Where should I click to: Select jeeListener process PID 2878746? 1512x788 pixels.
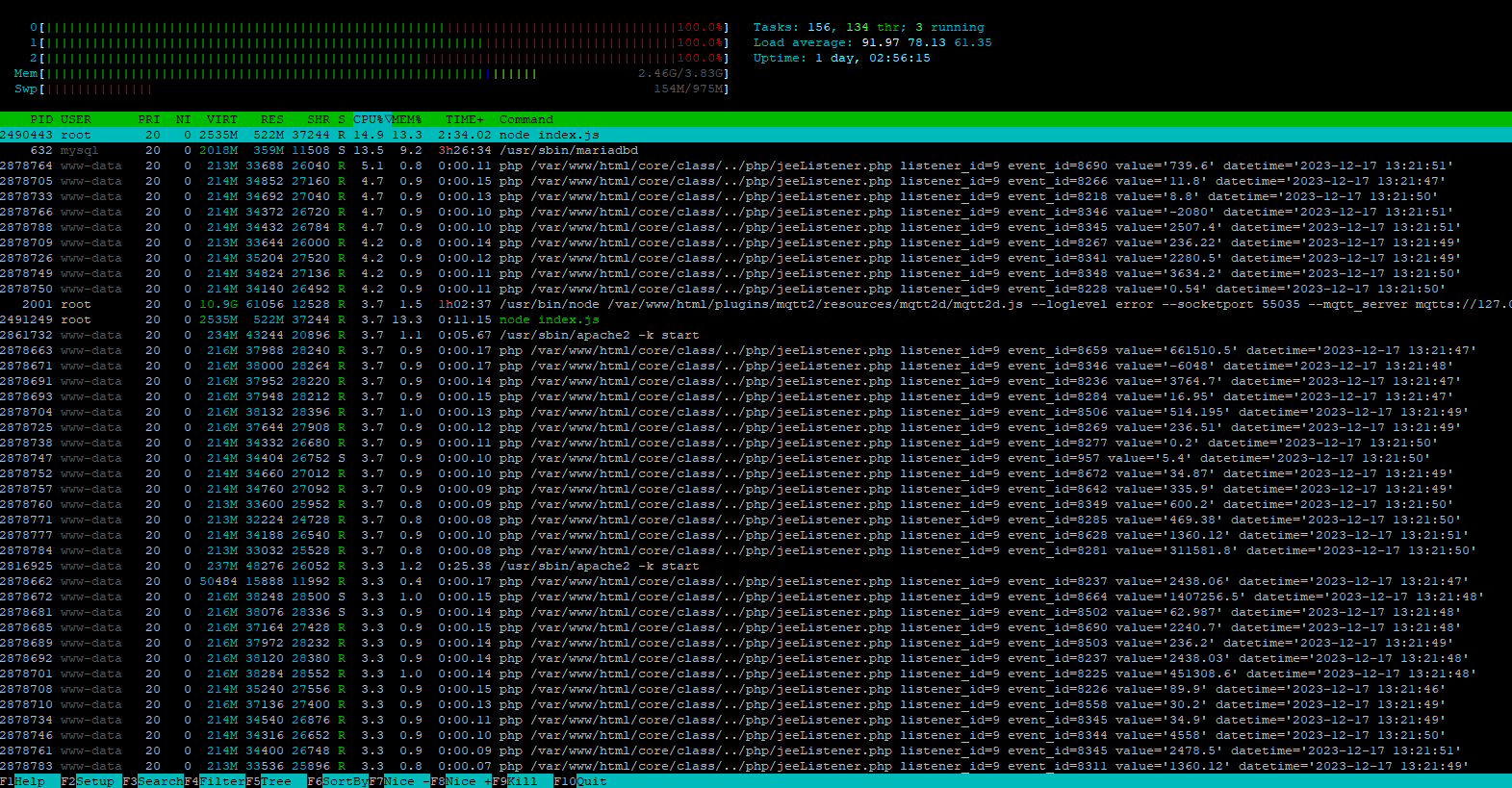point(756,735)
